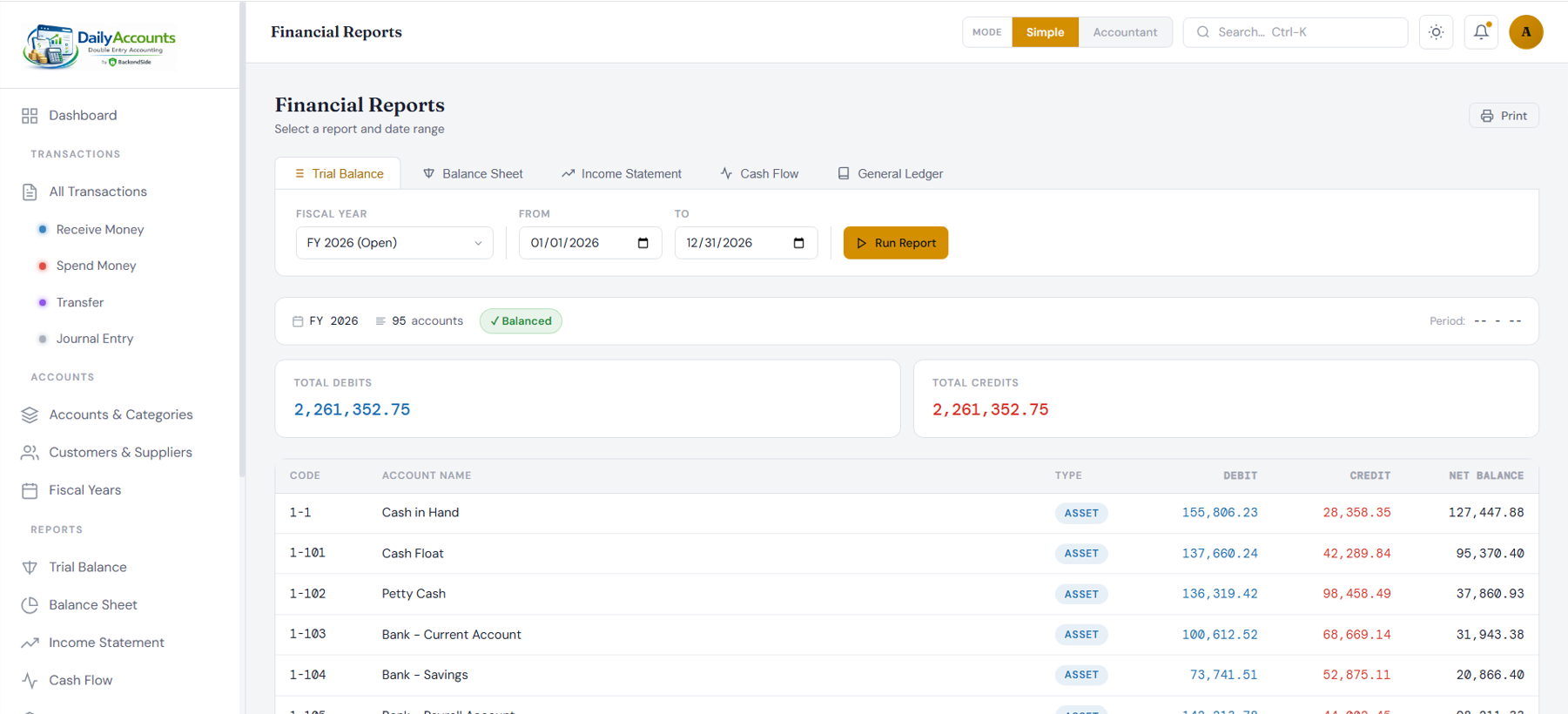Screen dimensions: 1568x714
Task: Open From date calendar picker
Action: coord(643,243)
